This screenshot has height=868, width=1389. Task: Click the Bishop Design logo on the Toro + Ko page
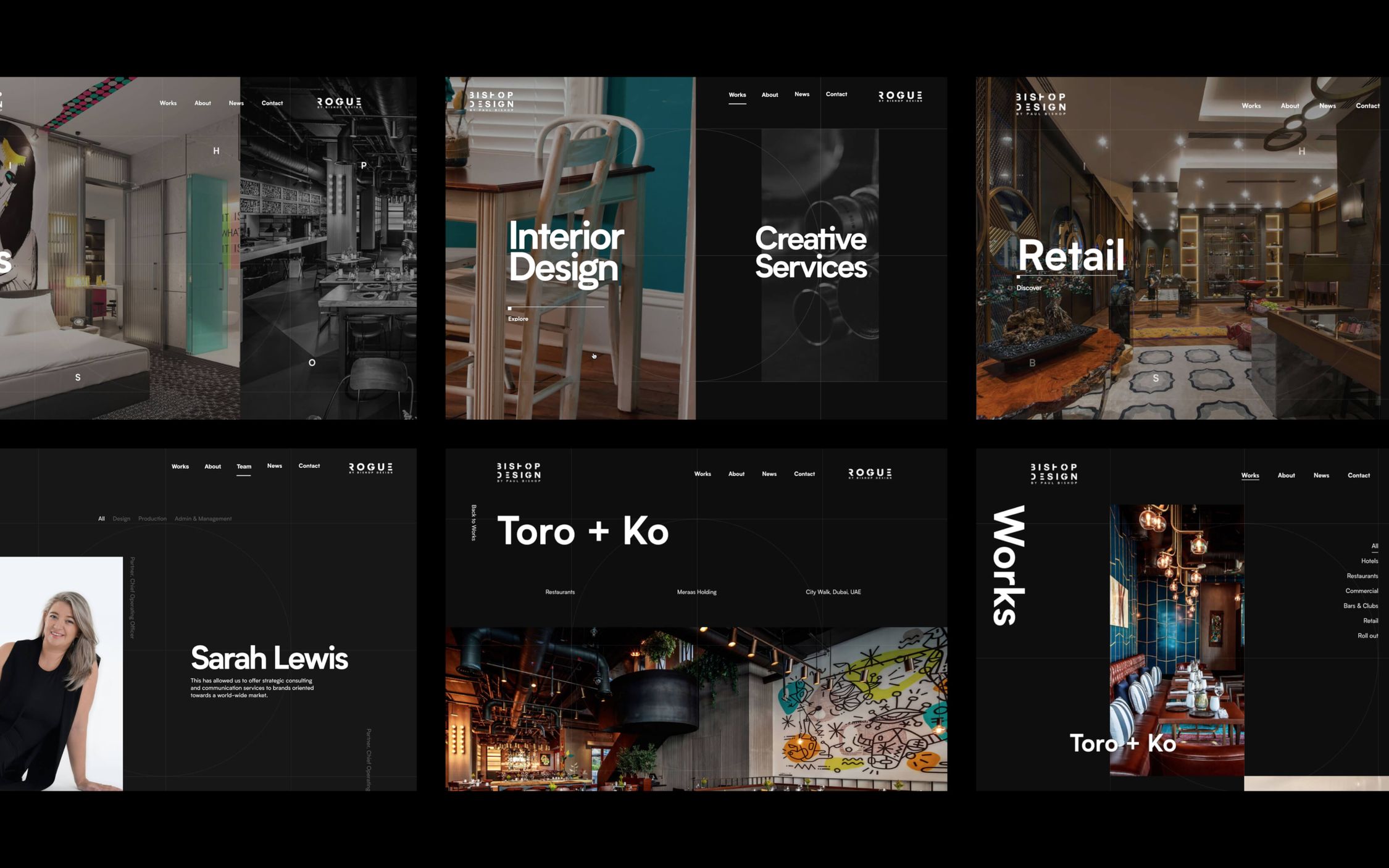click(519, 472)
